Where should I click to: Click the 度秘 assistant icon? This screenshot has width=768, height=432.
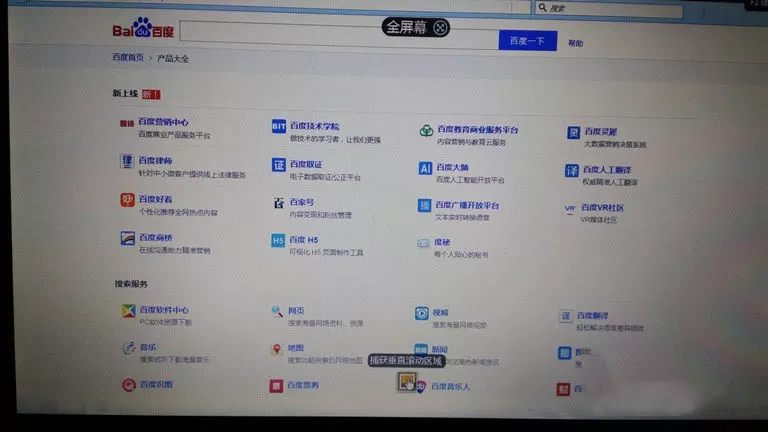click(423, 243)
